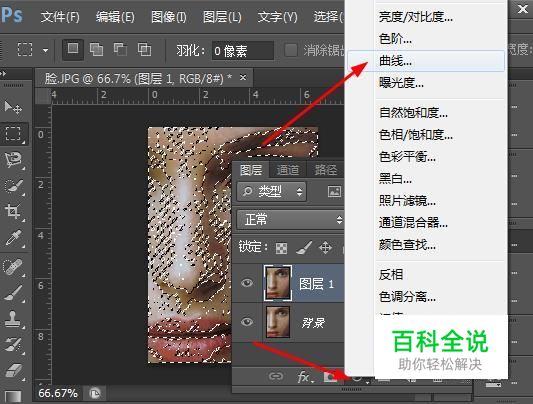This screenshot has height=404, width=533.
Task: Select the Quick Selection tool
Action: coord(13,186)
